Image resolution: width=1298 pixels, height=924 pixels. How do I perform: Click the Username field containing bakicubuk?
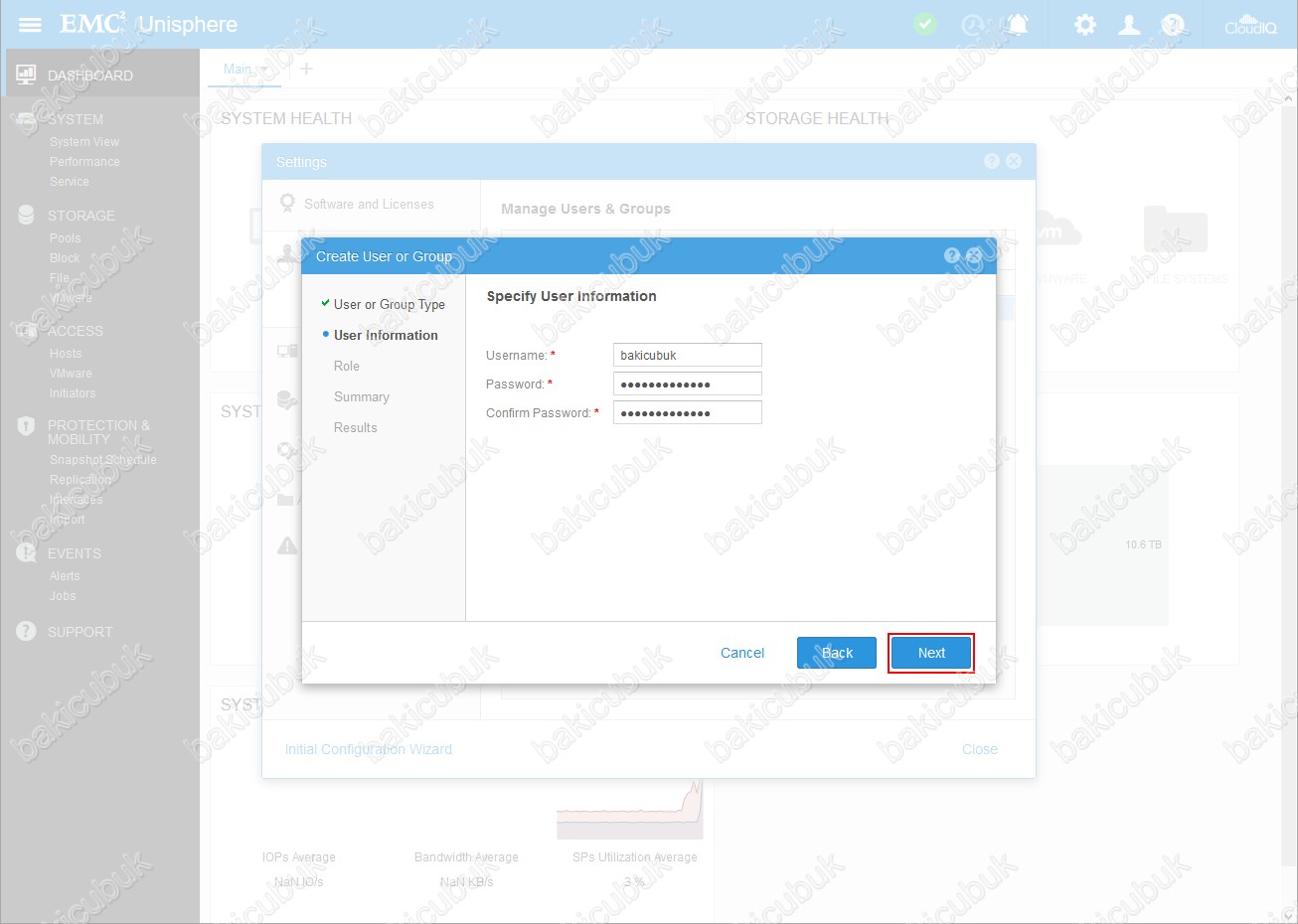(688, 355)
